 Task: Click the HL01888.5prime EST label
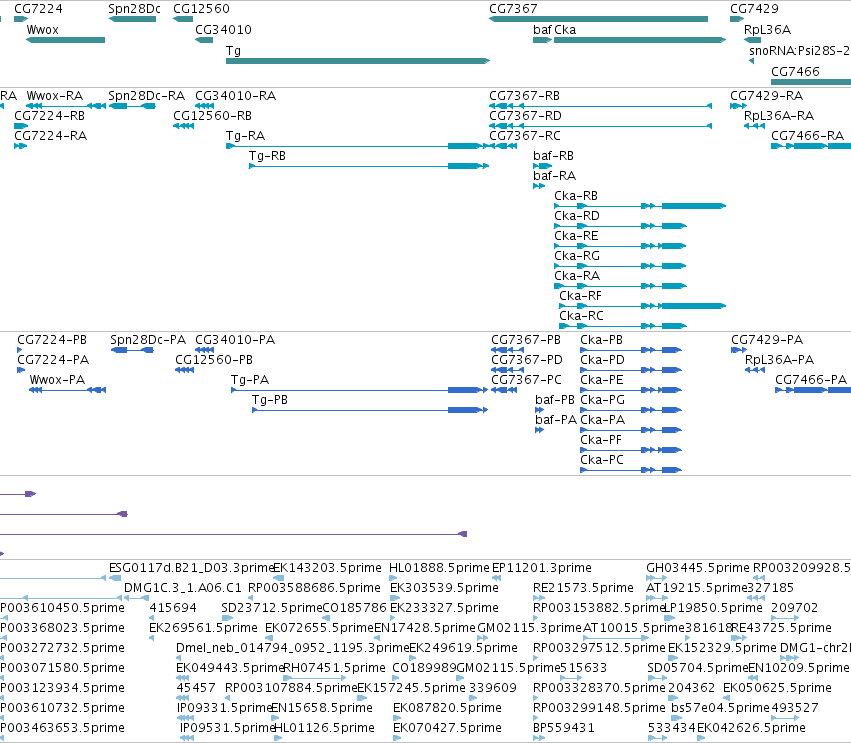click(439, 568)
